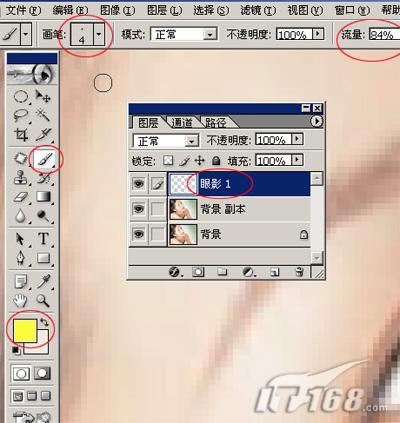Switch to full screen mode
Screen dimensions: 400x423
coord(45,396)
